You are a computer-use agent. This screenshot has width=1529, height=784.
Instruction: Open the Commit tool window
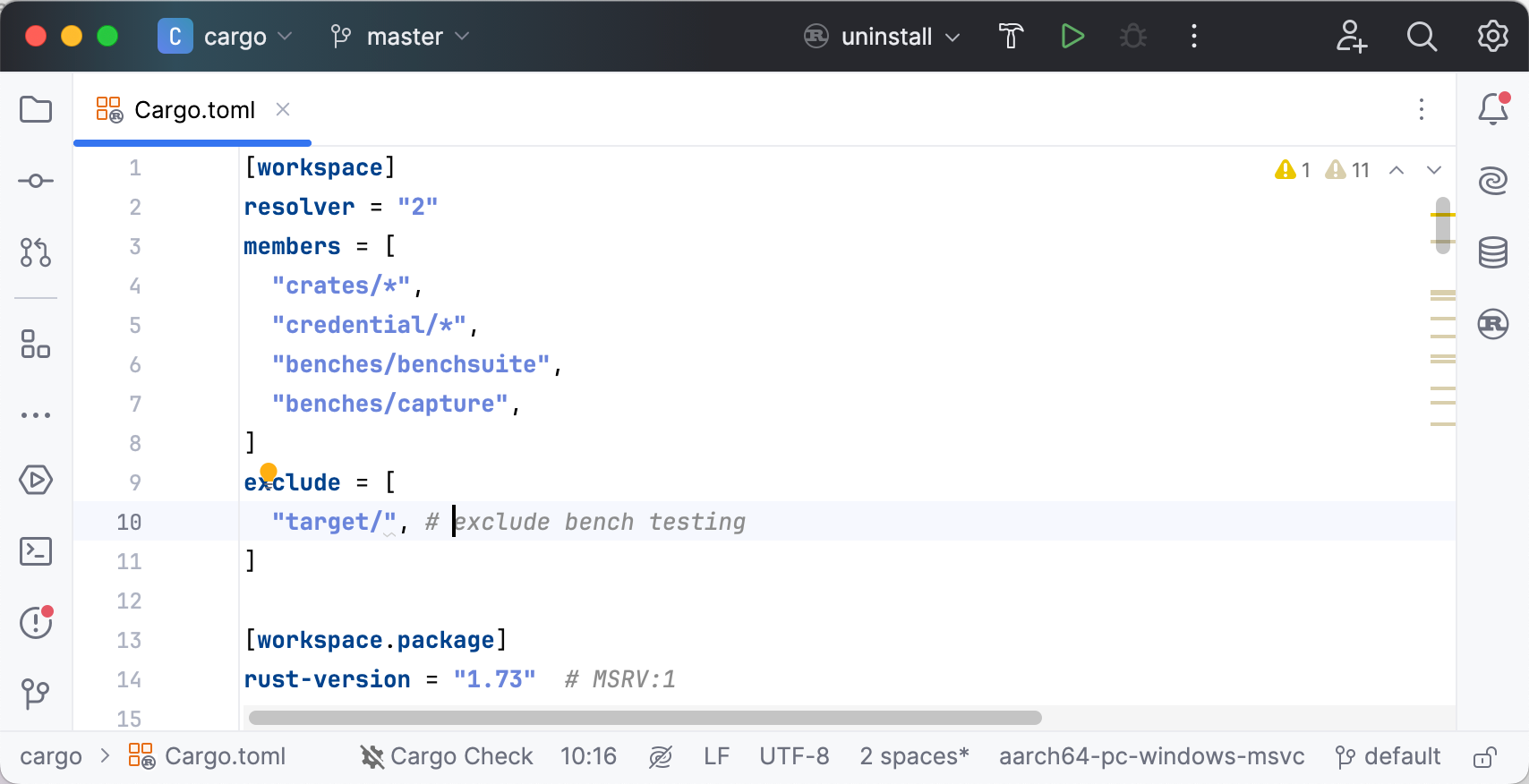(36, 182)
